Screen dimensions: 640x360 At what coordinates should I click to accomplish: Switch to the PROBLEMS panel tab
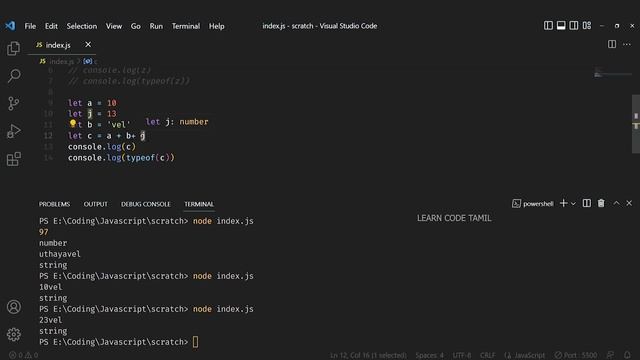tap(54, 204)
